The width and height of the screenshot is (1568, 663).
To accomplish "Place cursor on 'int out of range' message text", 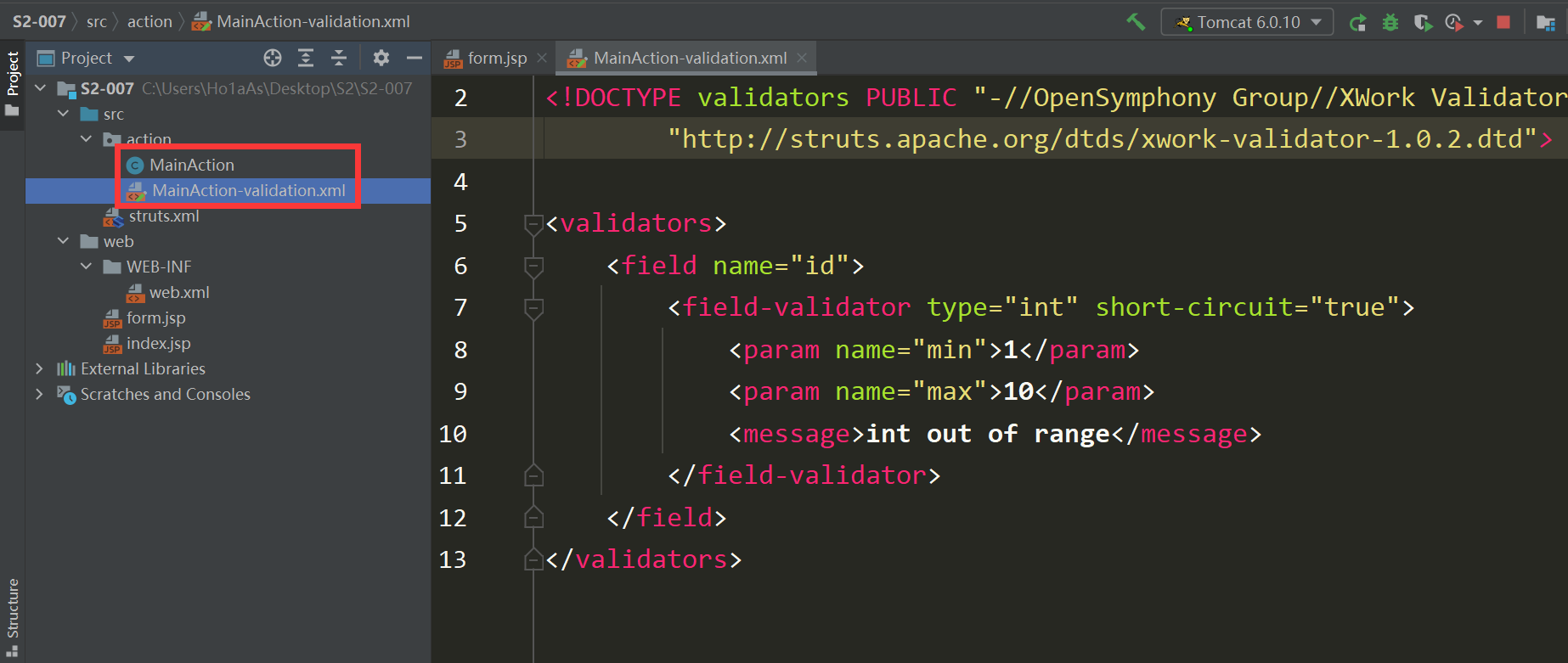I will click(x=988, y=434).
